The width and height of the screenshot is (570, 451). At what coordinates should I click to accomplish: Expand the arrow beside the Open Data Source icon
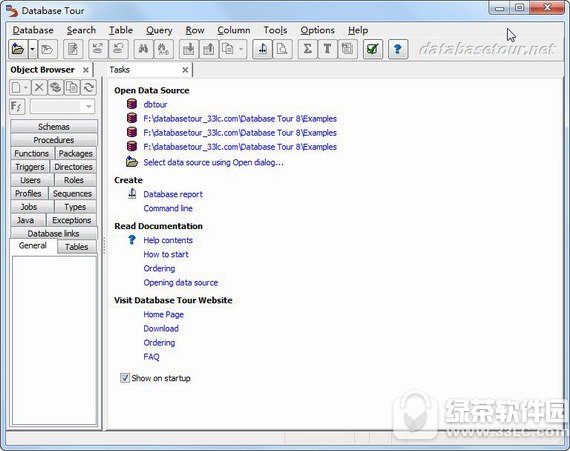coord(32,49)
